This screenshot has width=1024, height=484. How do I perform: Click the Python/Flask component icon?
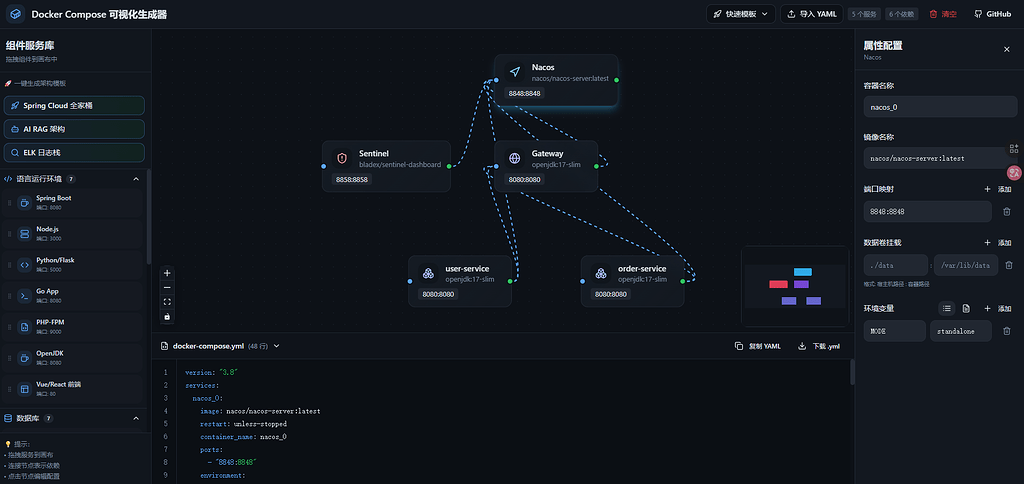24,265
